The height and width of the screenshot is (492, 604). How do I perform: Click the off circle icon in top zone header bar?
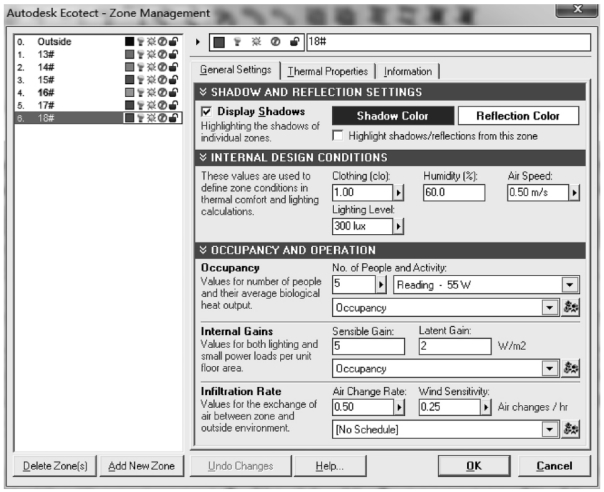tap(275, 42)
